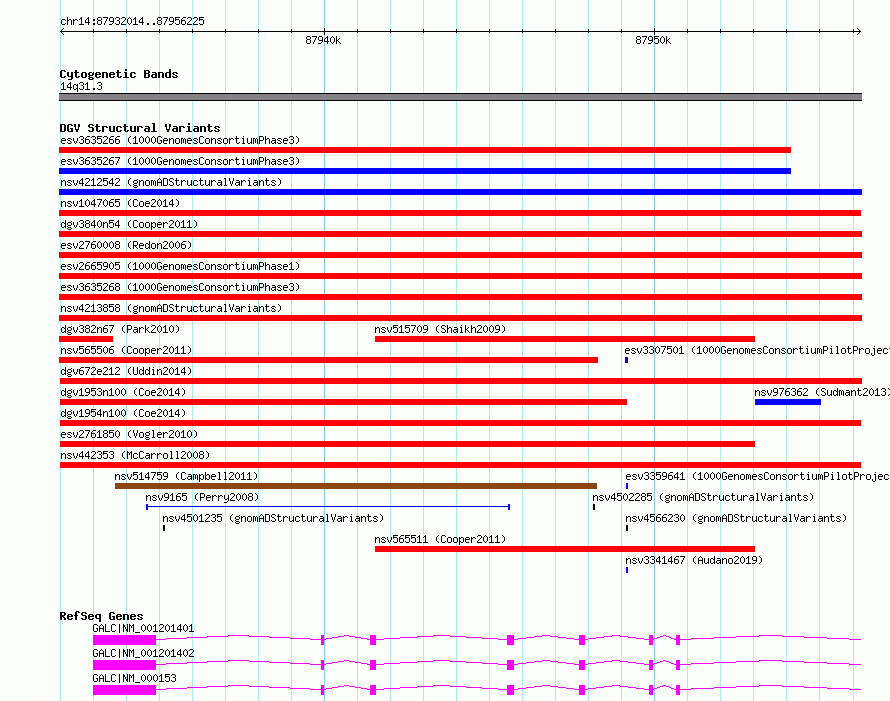Image resolution: width=890 pixels, height=701 pixels.
Task: Click dgv1953n100 (Coe2014) label
Action: tap(123, 392)
